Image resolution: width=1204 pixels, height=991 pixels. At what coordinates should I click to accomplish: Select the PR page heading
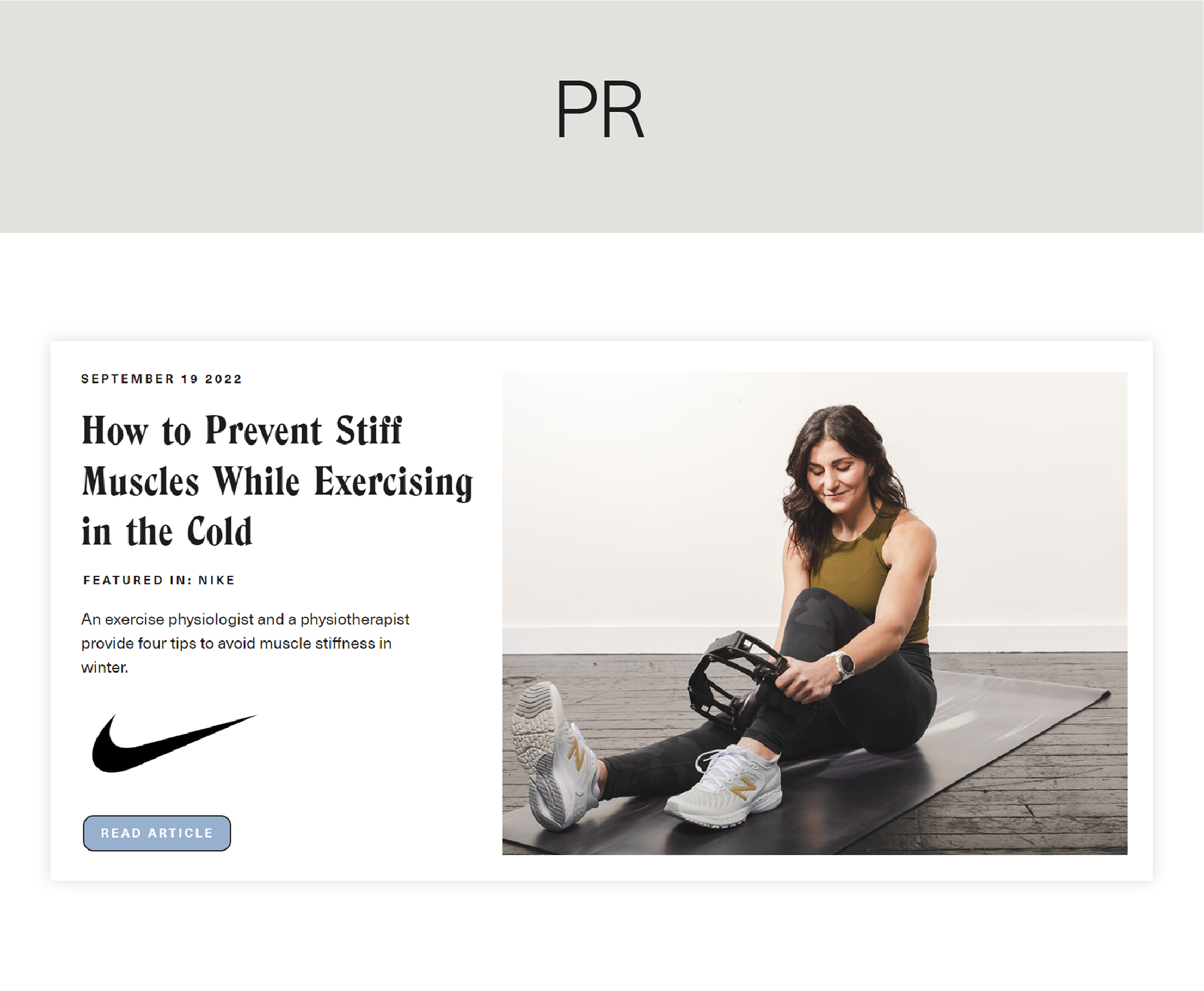point(600,110)
